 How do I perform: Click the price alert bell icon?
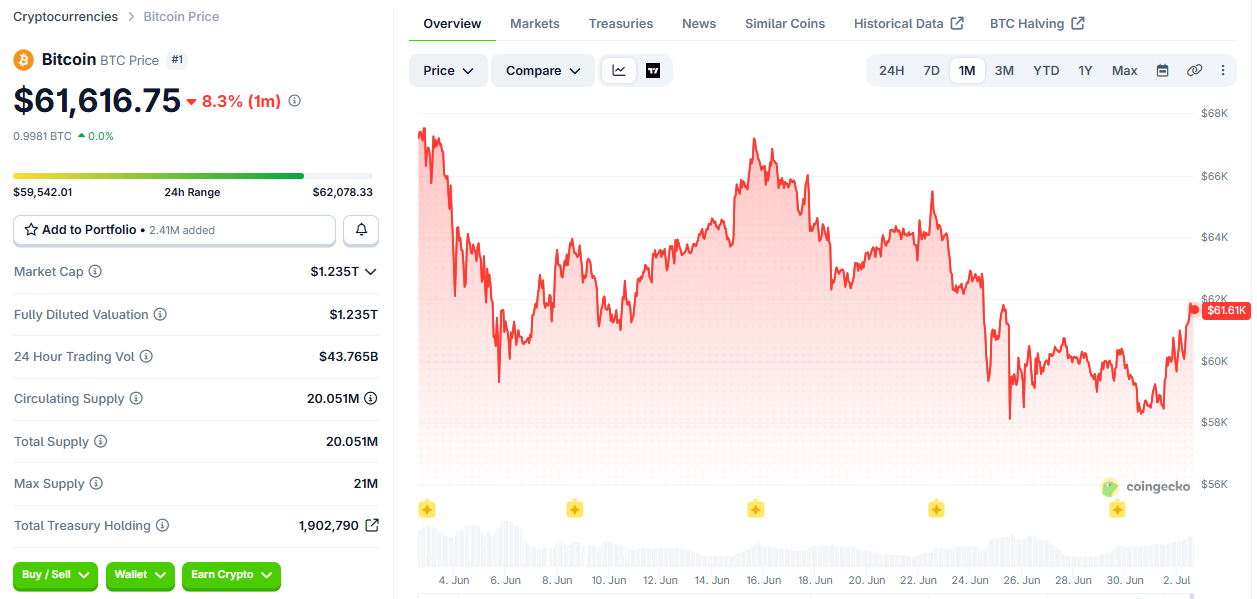(x=361, y=230)
